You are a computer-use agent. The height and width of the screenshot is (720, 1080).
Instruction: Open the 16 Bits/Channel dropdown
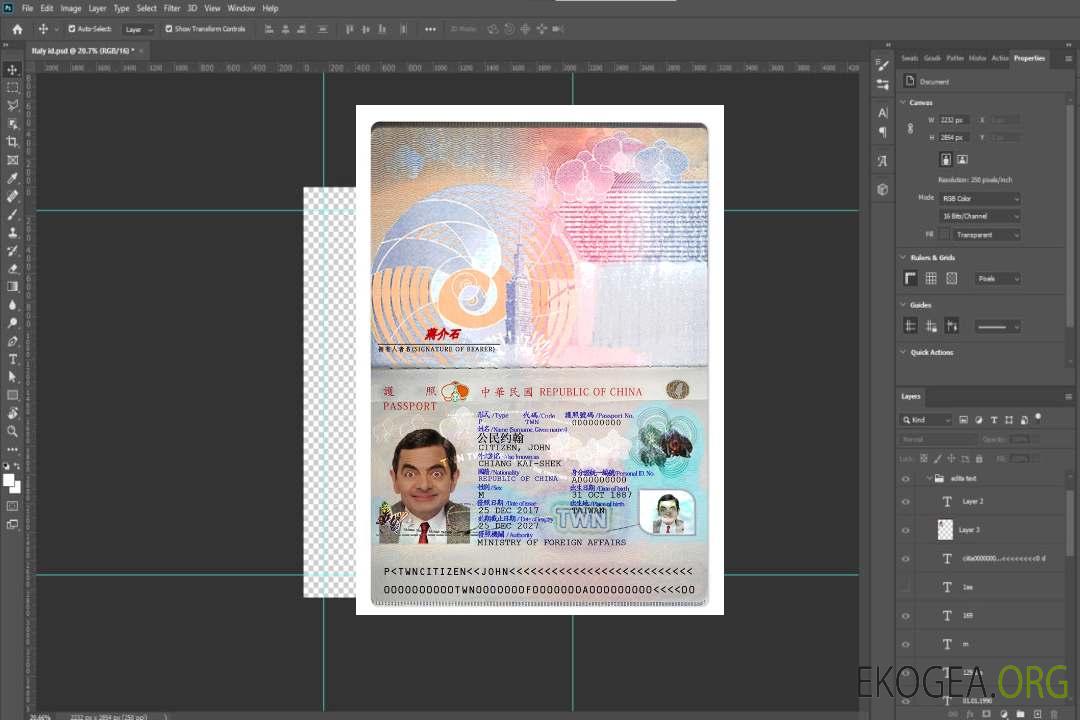979,216
